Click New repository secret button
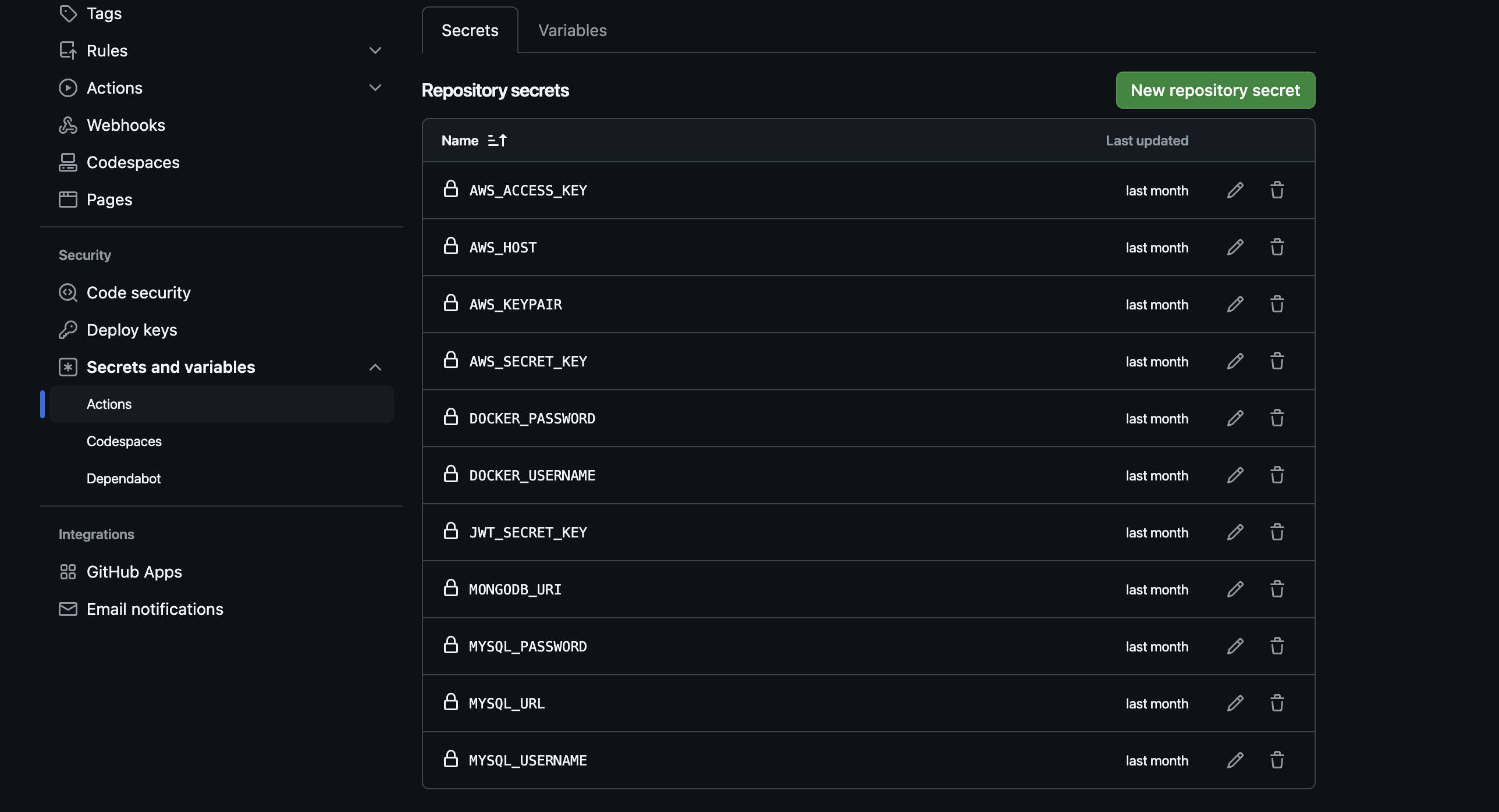The height and width of the screenshot is (812, 1499). (1215, 90)
